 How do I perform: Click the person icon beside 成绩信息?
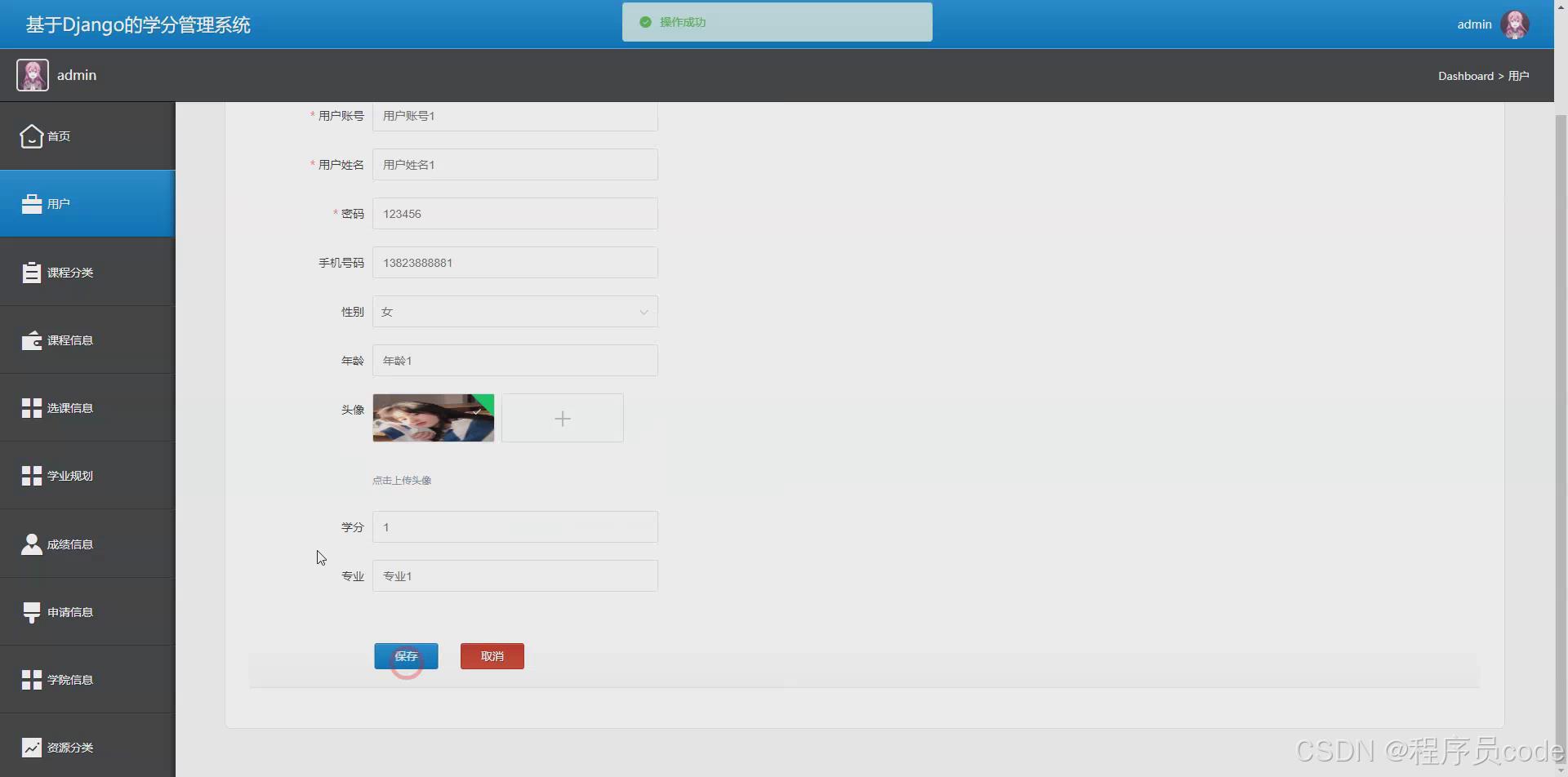pos(32,544)
